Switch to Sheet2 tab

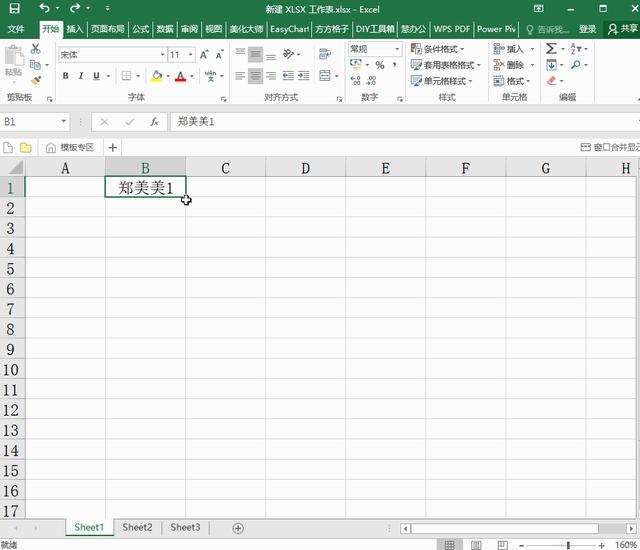pos(137,527)
